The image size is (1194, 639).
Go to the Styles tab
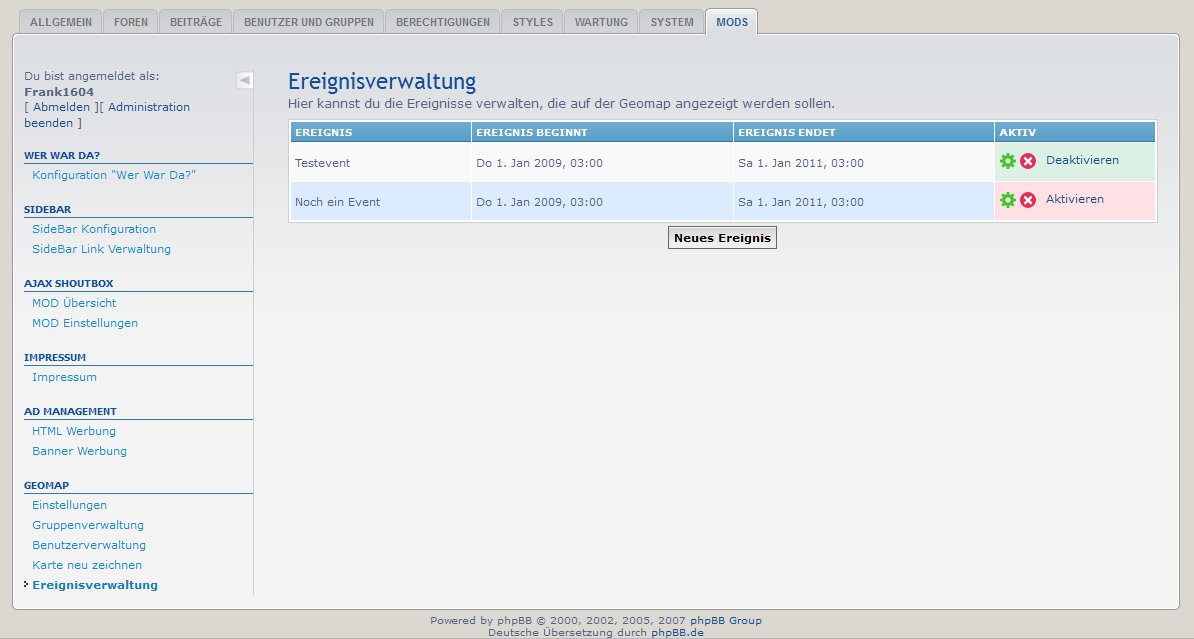(532, 22)
